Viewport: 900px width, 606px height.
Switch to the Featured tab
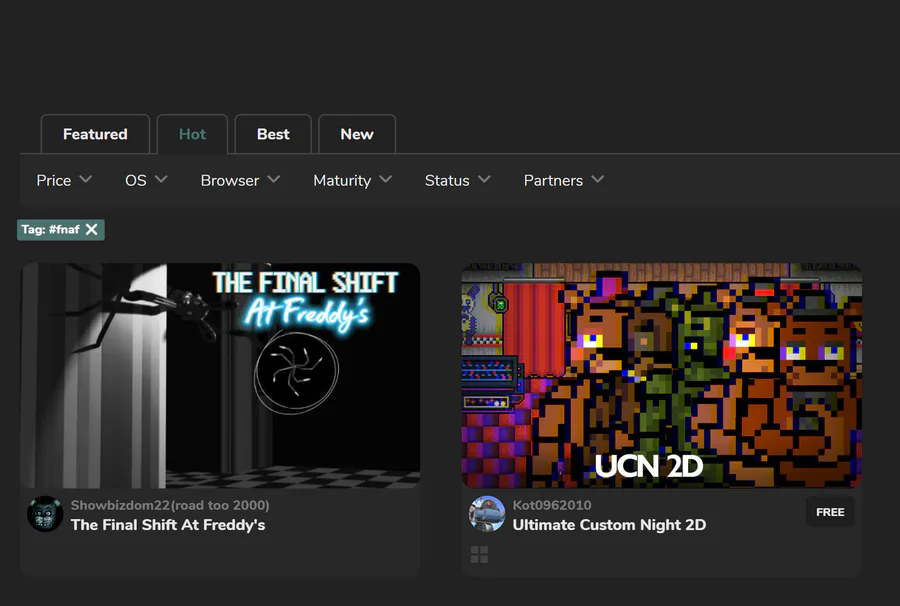click(x=95, y=134)
